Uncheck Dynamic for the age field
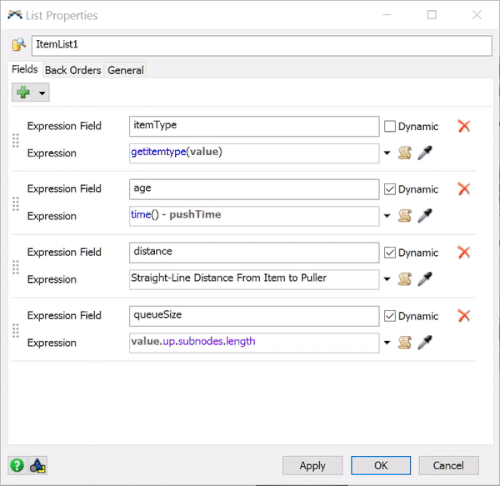The width and height of the screenshot is (500, 486). click(390, 189)
